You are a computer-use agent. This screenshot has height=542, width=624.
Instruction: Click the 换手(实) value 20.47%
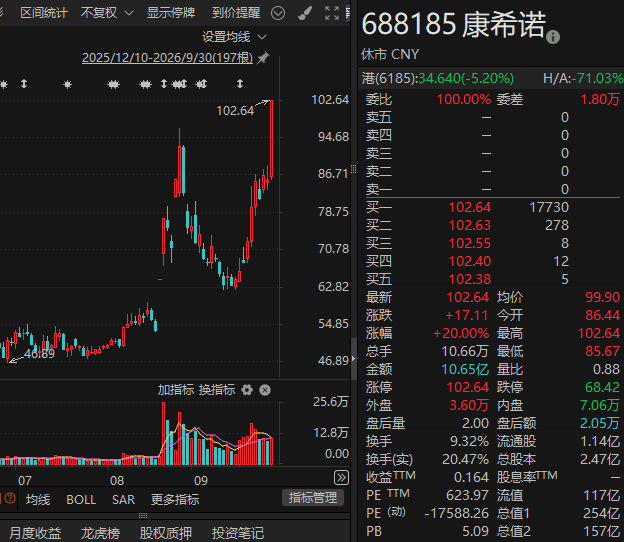coord(466,460)
